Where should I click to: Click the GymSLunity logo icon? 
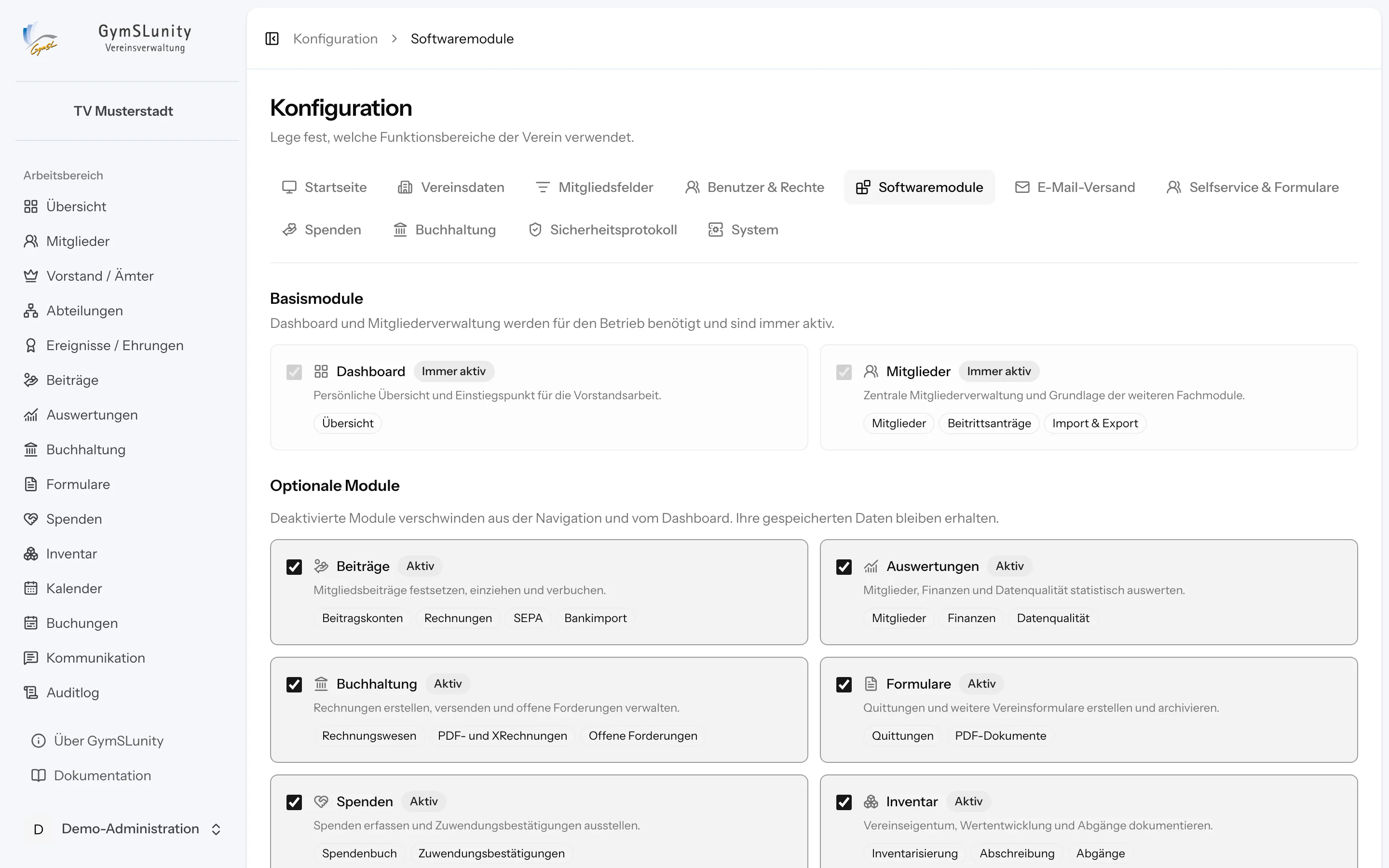[40, 39]
